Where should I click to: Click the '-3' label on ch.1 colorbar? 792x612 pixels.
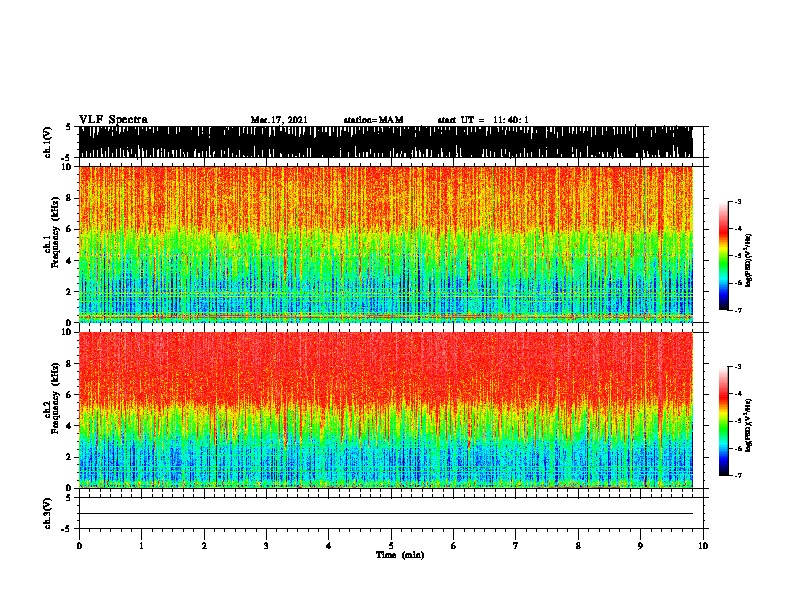pyautogui.click(x=738, y=201)
